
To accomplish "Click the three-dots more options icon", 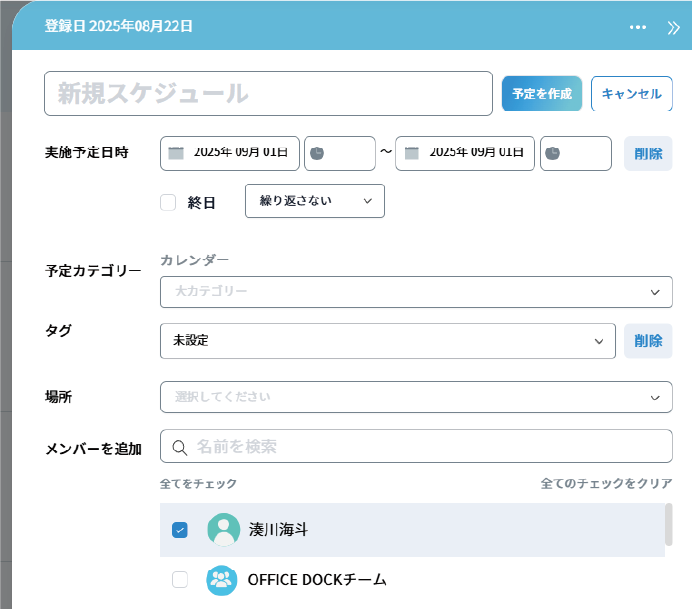I will 638,27.
